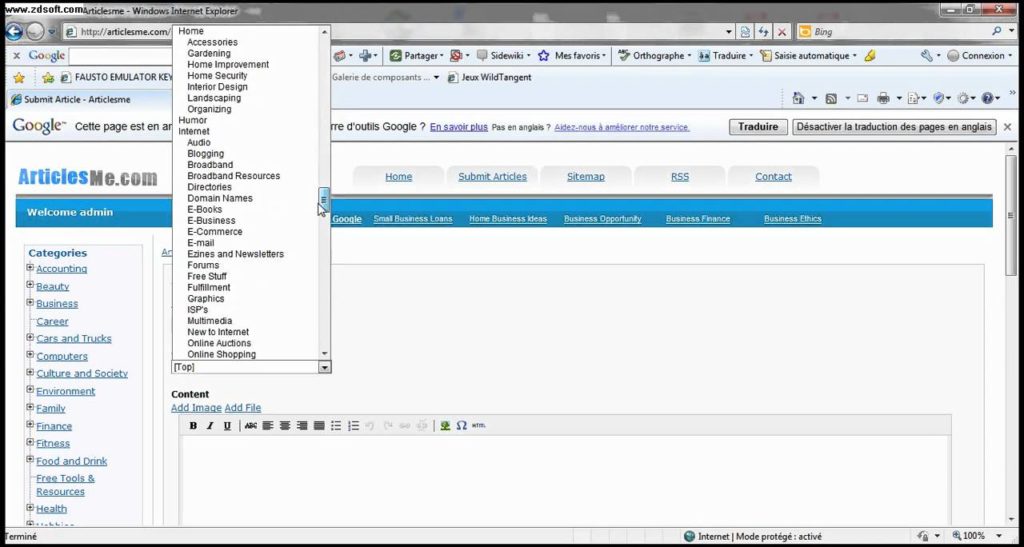Click the Refresh page icon in the address bar
The image size is (1024, 547).
764,31
